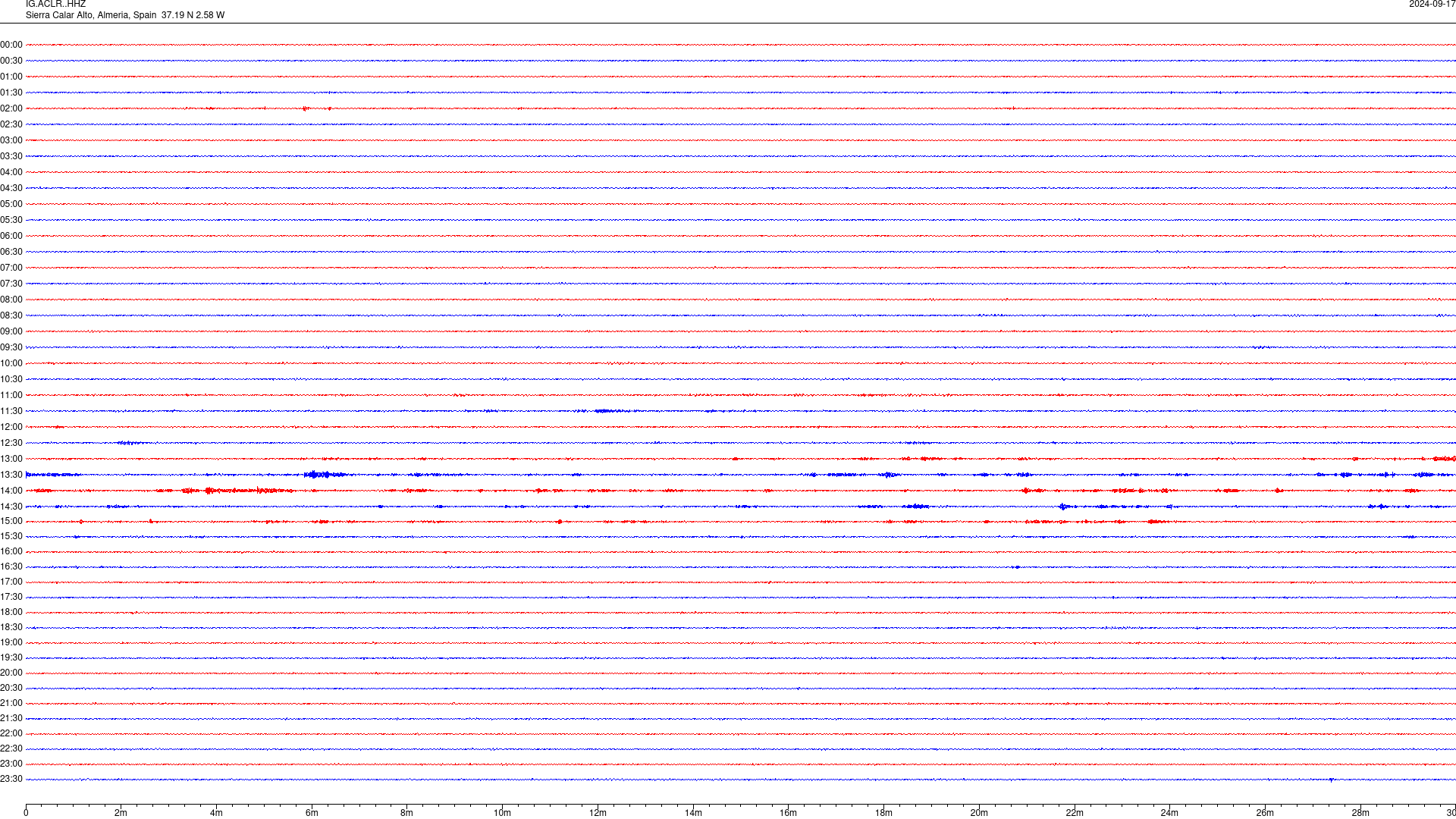Click the 26m tick on the time axis
The image size is (1456, 819).
pyautogui.click(x=1265, y=813)
